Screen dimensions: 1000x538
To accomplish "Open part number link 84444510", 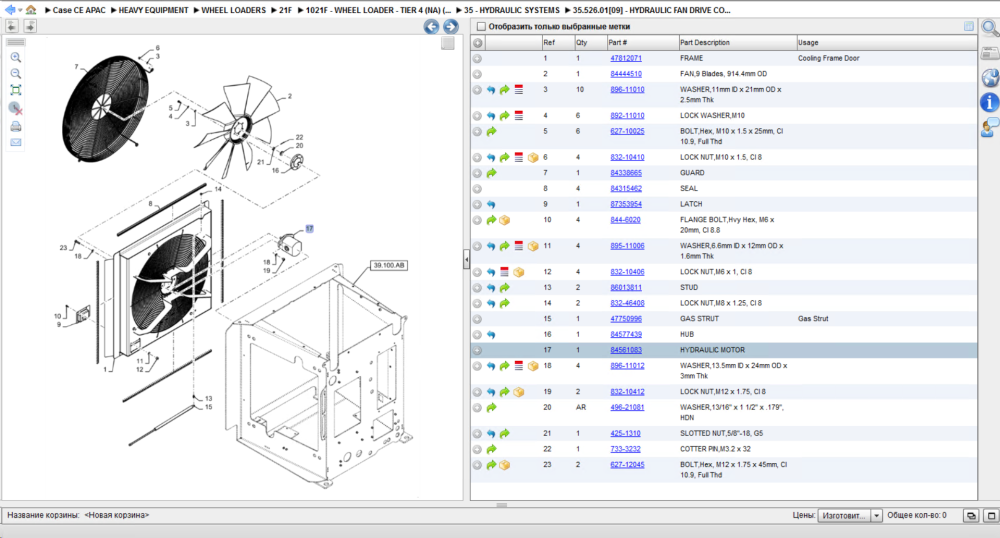I will [626, 74].
